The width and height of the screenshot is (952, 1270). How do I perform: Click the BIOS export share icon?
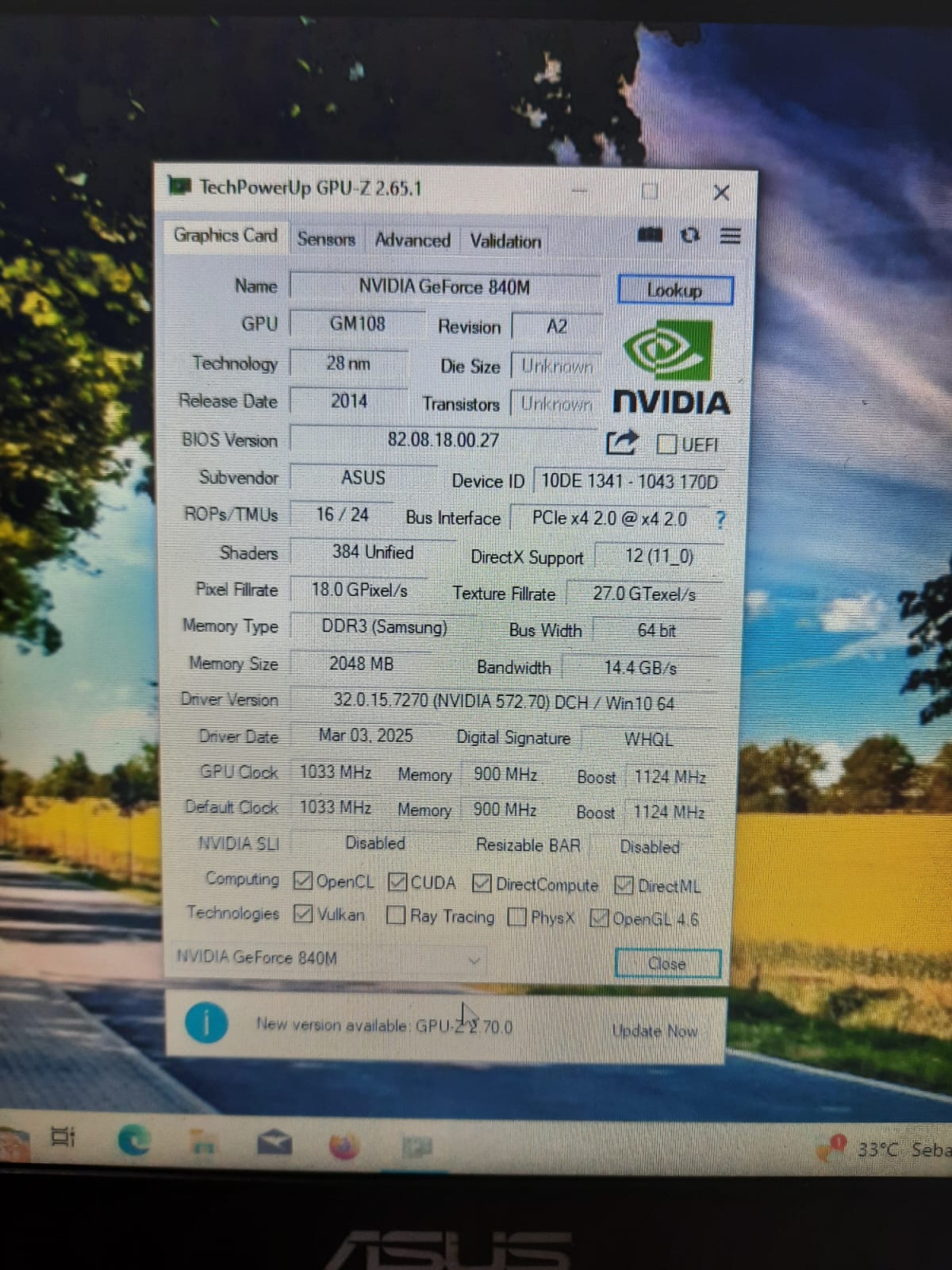621,442
